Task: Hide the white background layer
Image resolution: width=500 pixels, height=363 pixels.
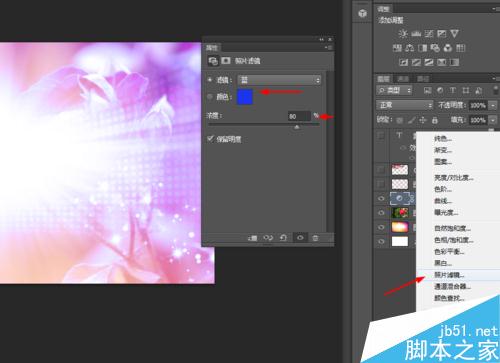Action: click(381, 241)
